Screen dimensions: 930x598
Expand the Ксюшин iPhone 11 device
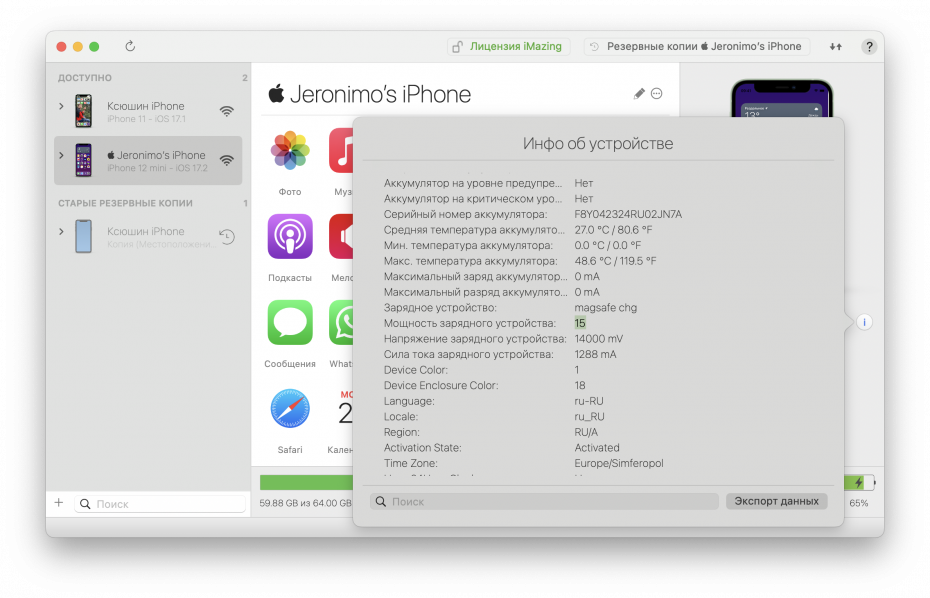tap(61, 106)
